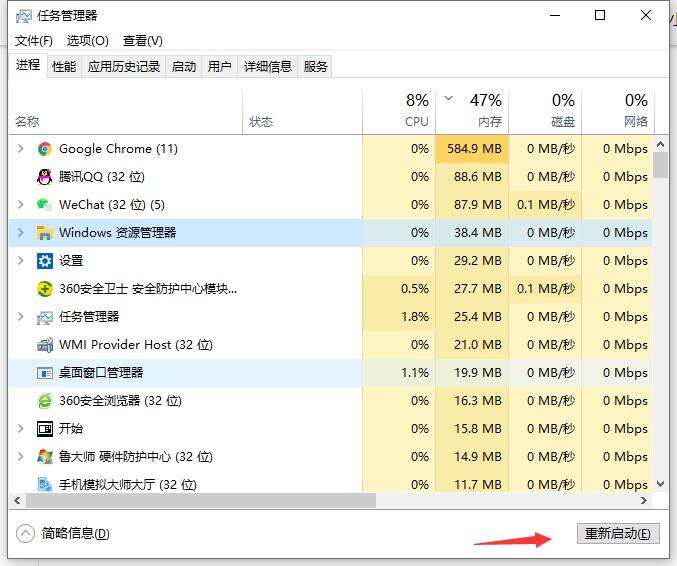677x566 pixels.
Task: Collapse to 简略信息 using the up-arrow circle
Action: tap(25, 533)
